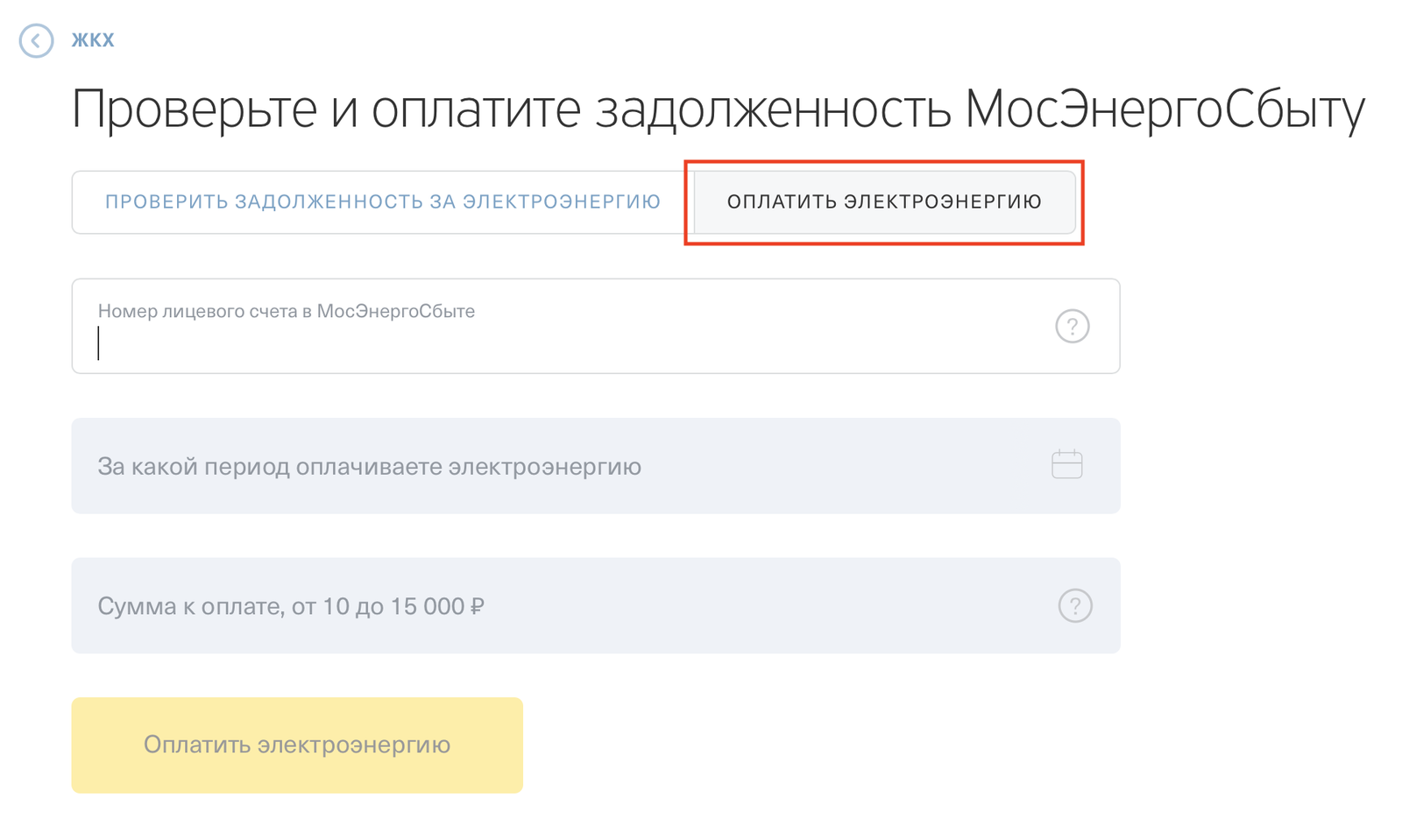This screenshot has height=840, width=1402.
Task: Focus the Номер лицевого счета input field
Action: click(596, 326)
